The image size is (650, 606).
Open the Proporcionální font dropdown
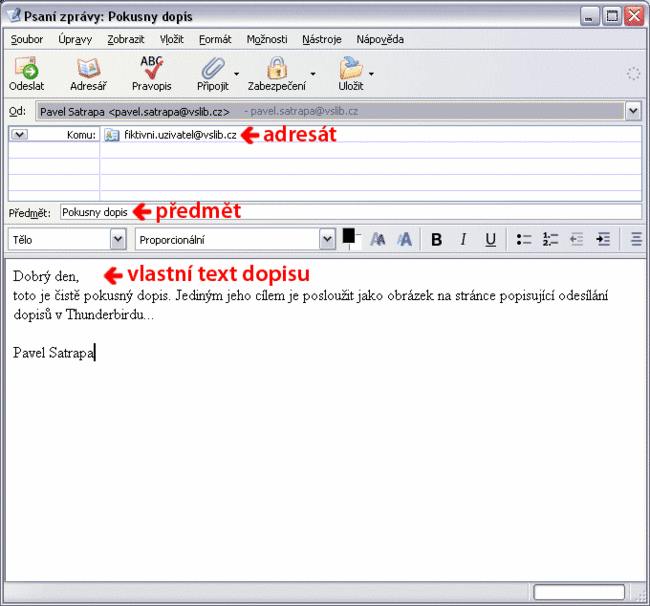(327, 239)
